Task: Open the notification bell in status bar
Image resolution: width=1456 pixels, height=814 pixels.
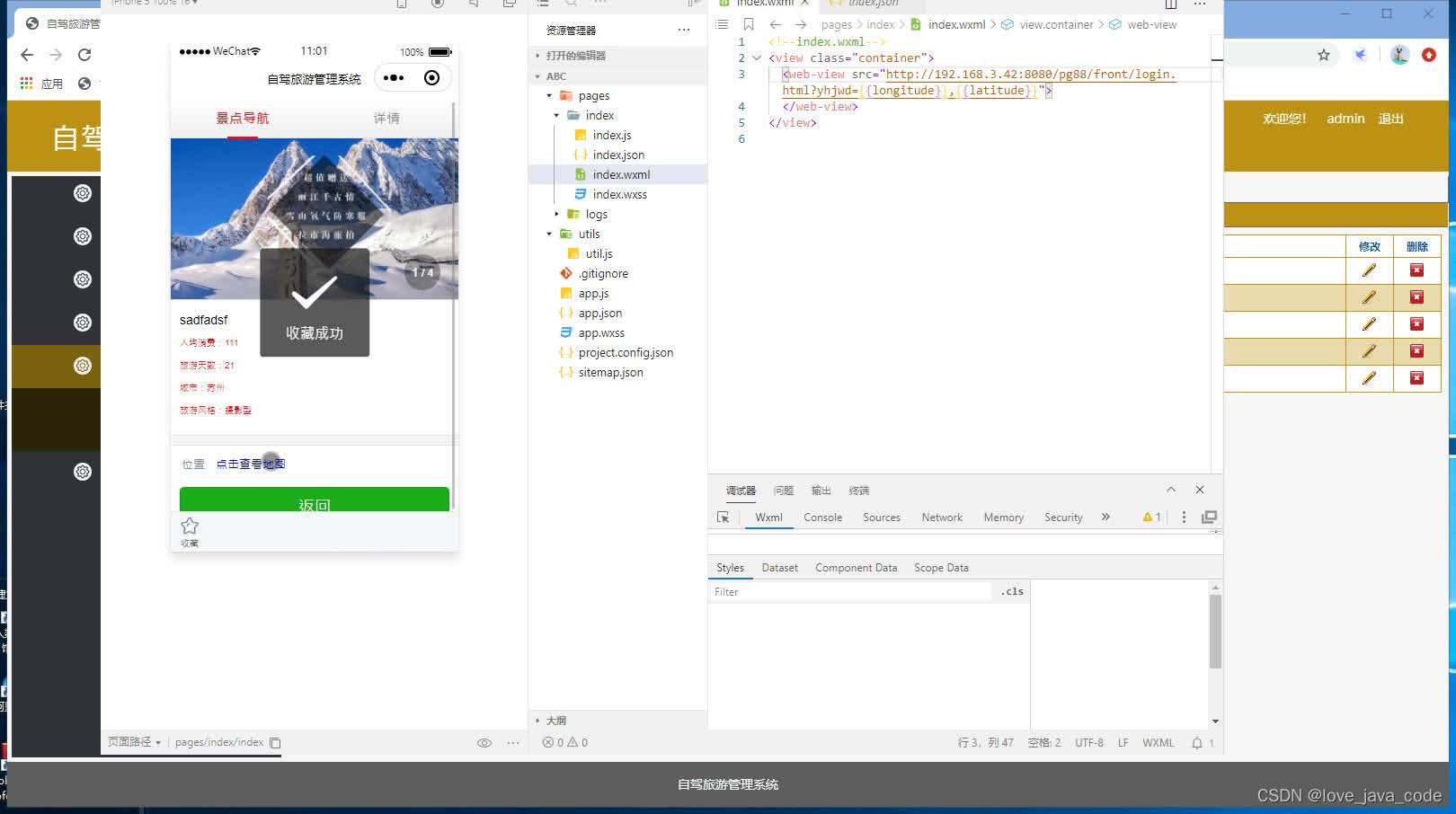Action: coord(1197,743)
